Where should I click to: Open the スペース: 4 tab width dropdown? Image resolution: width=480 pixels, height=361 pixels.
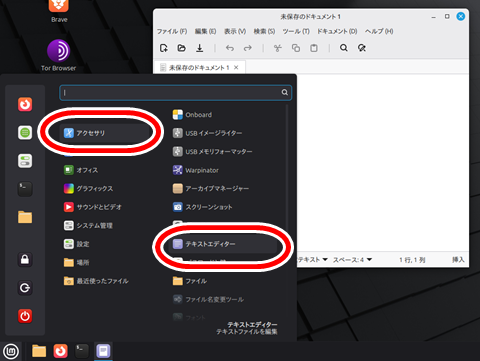click(353, 259)
